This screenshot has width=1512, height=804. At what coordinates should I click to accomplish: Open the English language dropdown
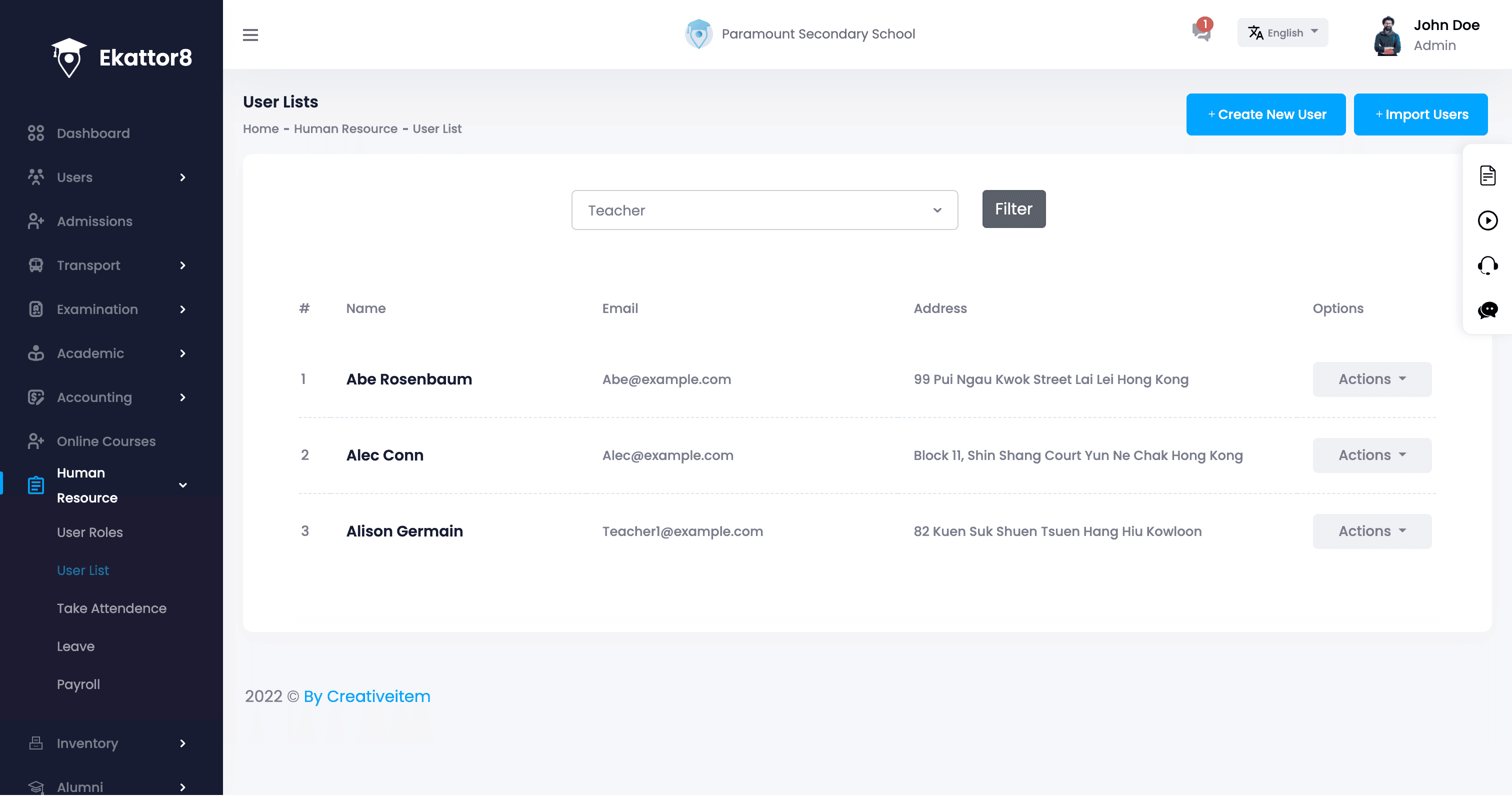pyautogui.click(x=1282, y=32)
